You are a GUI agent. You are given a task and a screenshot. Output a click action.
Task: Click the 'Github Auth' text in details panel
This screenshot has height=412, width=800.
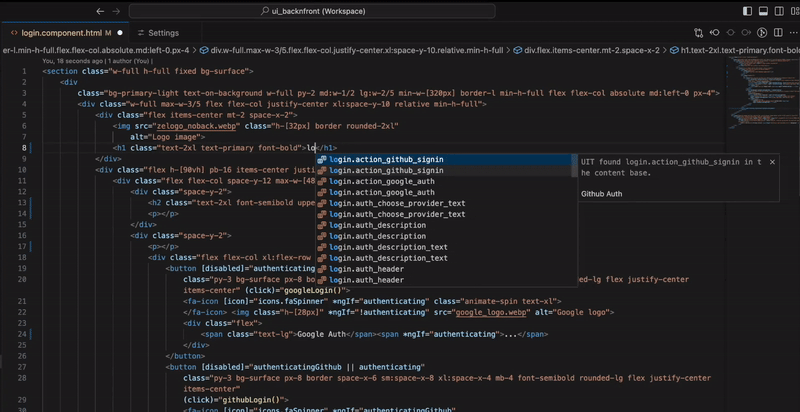[602, 194]
